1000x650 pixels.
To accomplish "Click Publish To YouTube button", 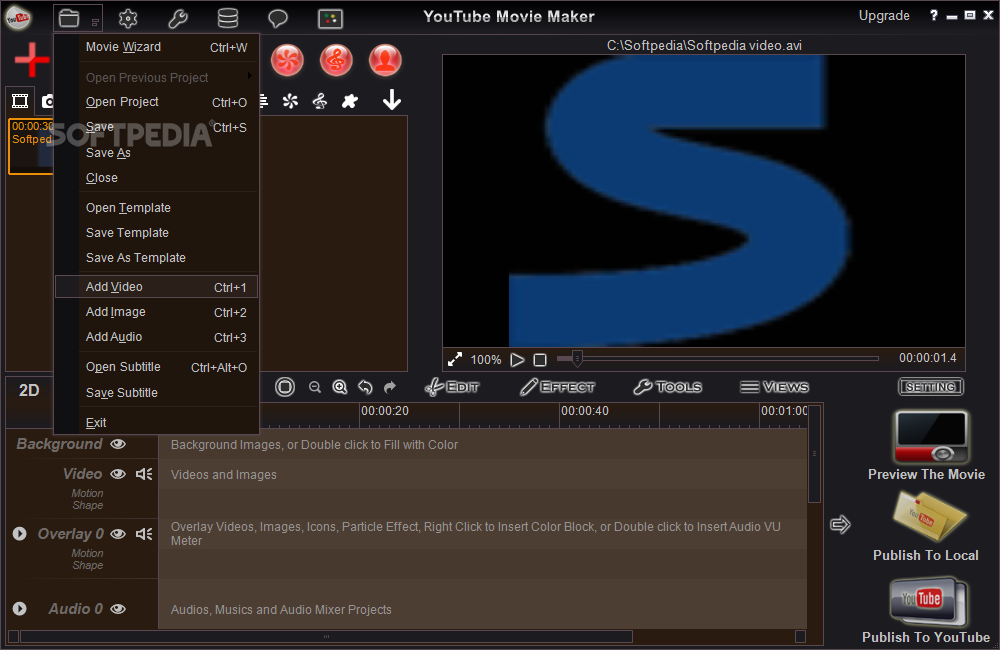I will click(926, 610).
